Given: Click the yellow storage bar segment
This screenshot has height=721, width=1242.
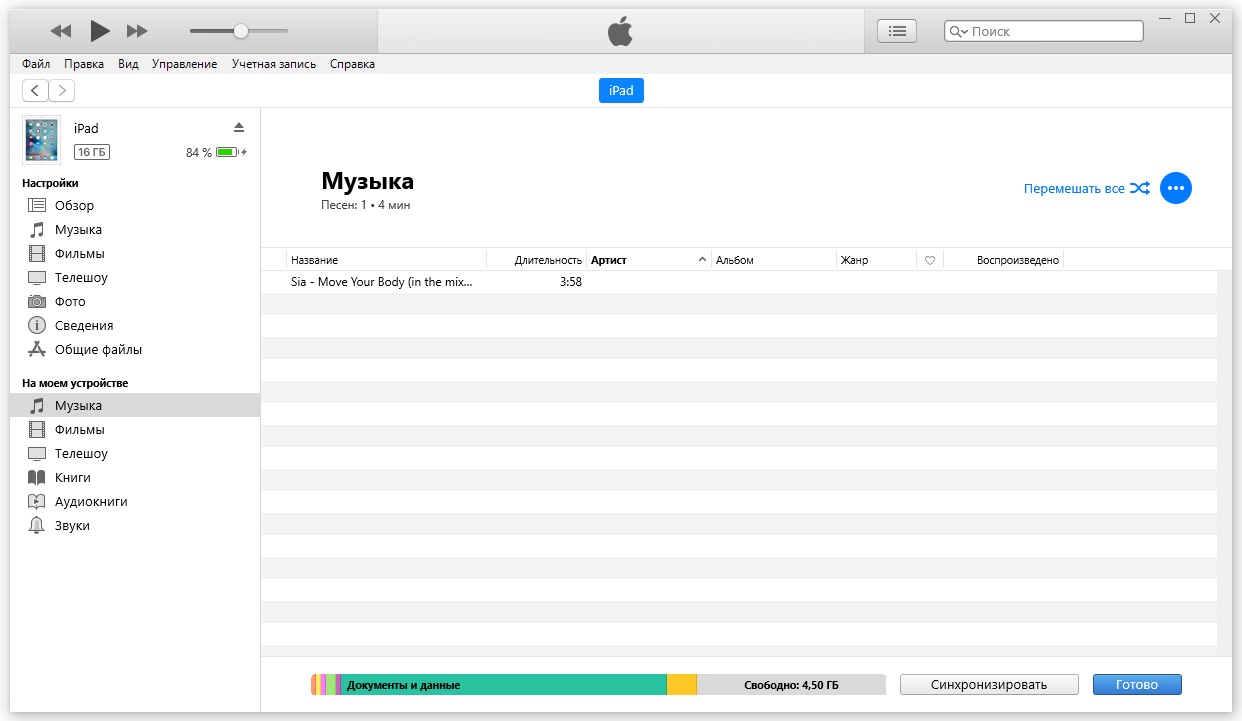Looking at the screenshot, I should [x=682, y=685].
